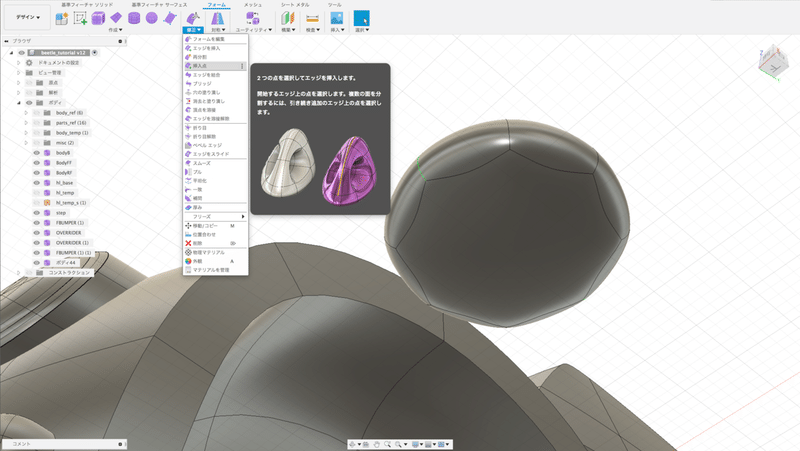Select the form Cylinder primitive tool
Image resolution: width=800 pixels, height=451 pixels.
pos(134,18)
